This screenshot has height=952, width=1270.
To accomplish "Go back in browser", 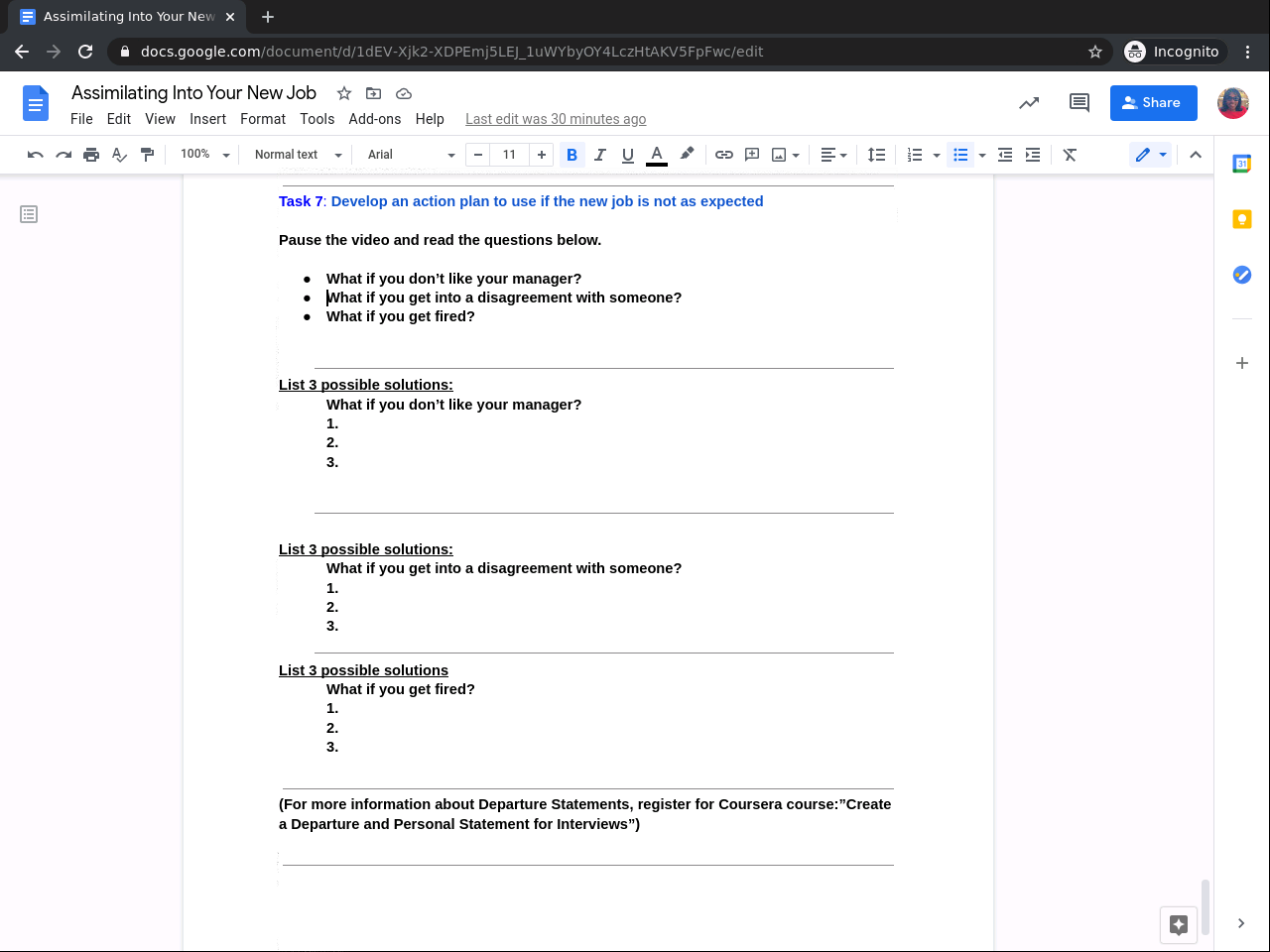I will click(22, 52).
